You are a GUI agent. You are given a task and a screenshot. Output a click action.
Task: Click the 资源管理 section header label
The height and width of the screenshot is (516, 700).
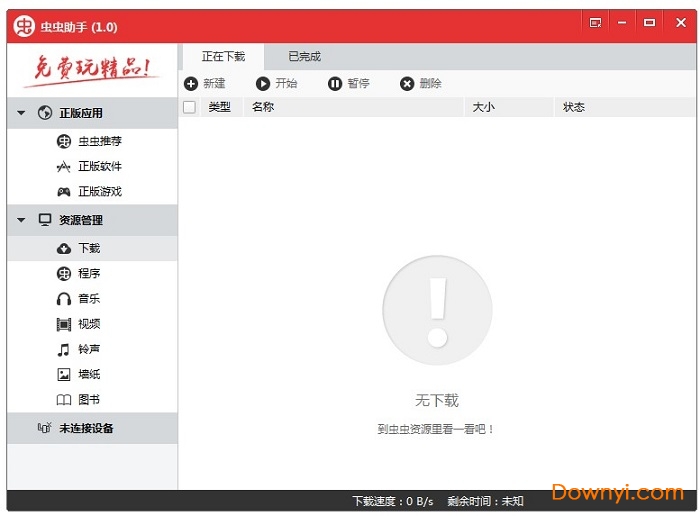coord(81,220)
